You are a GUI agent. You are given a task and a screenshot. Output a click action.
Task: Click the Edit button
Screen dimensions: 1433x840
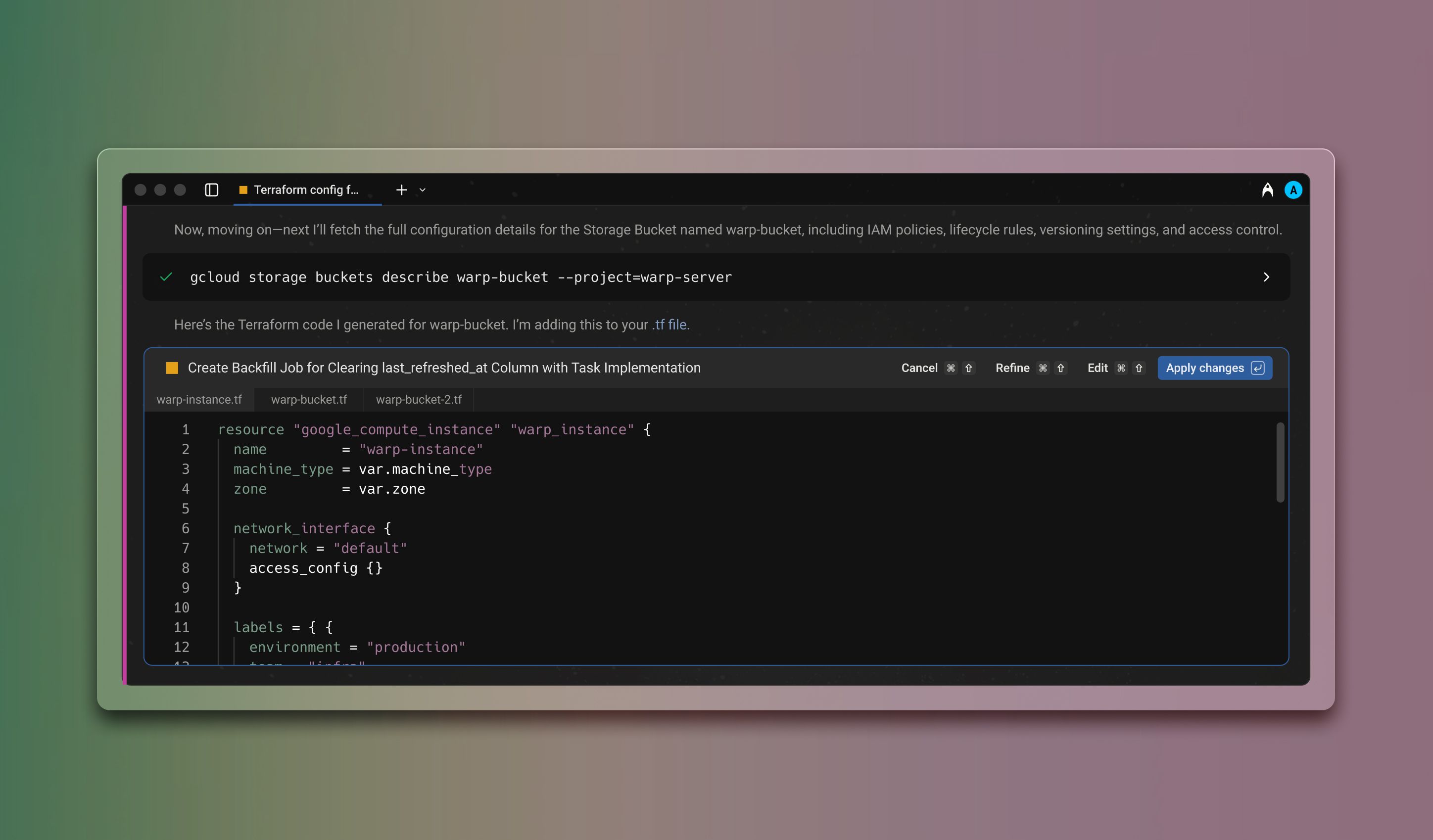pos(1097,368)
